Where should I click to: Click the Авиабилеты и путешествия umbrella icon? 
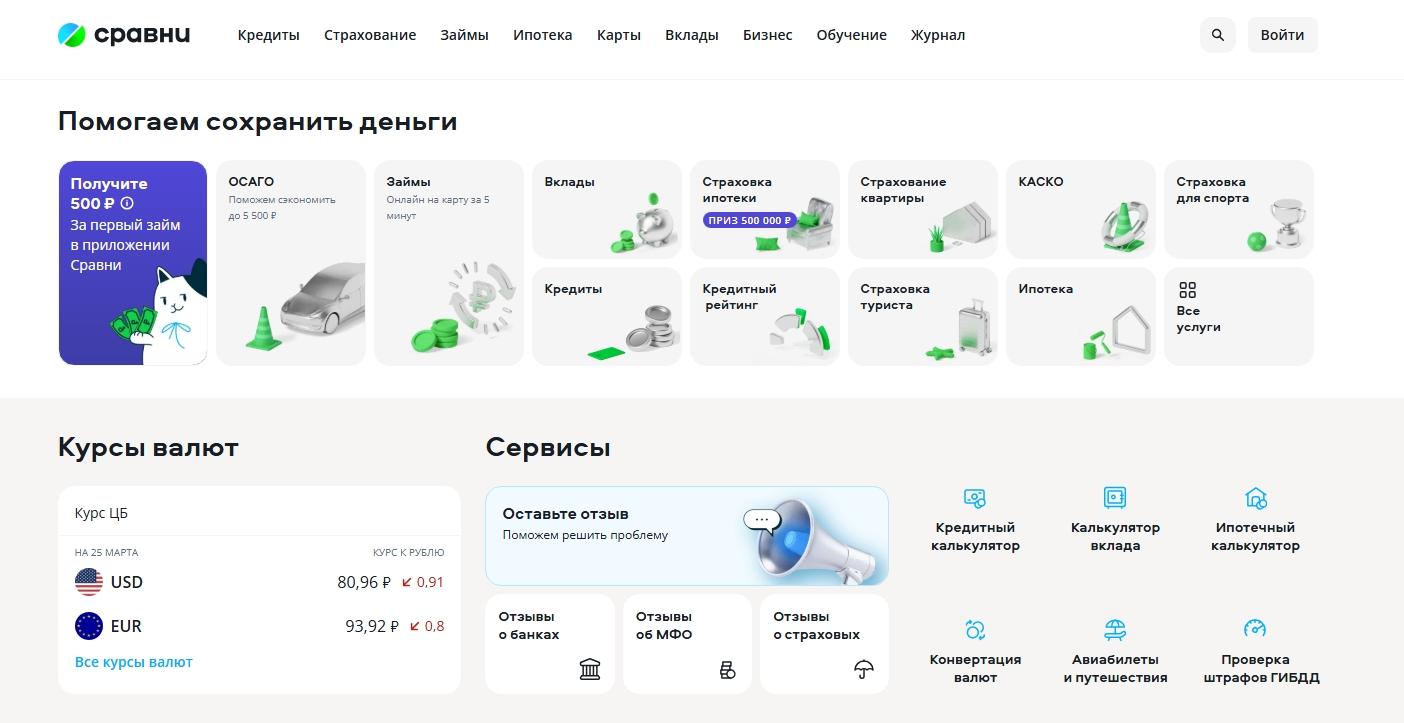click(x=1115, y=629)
